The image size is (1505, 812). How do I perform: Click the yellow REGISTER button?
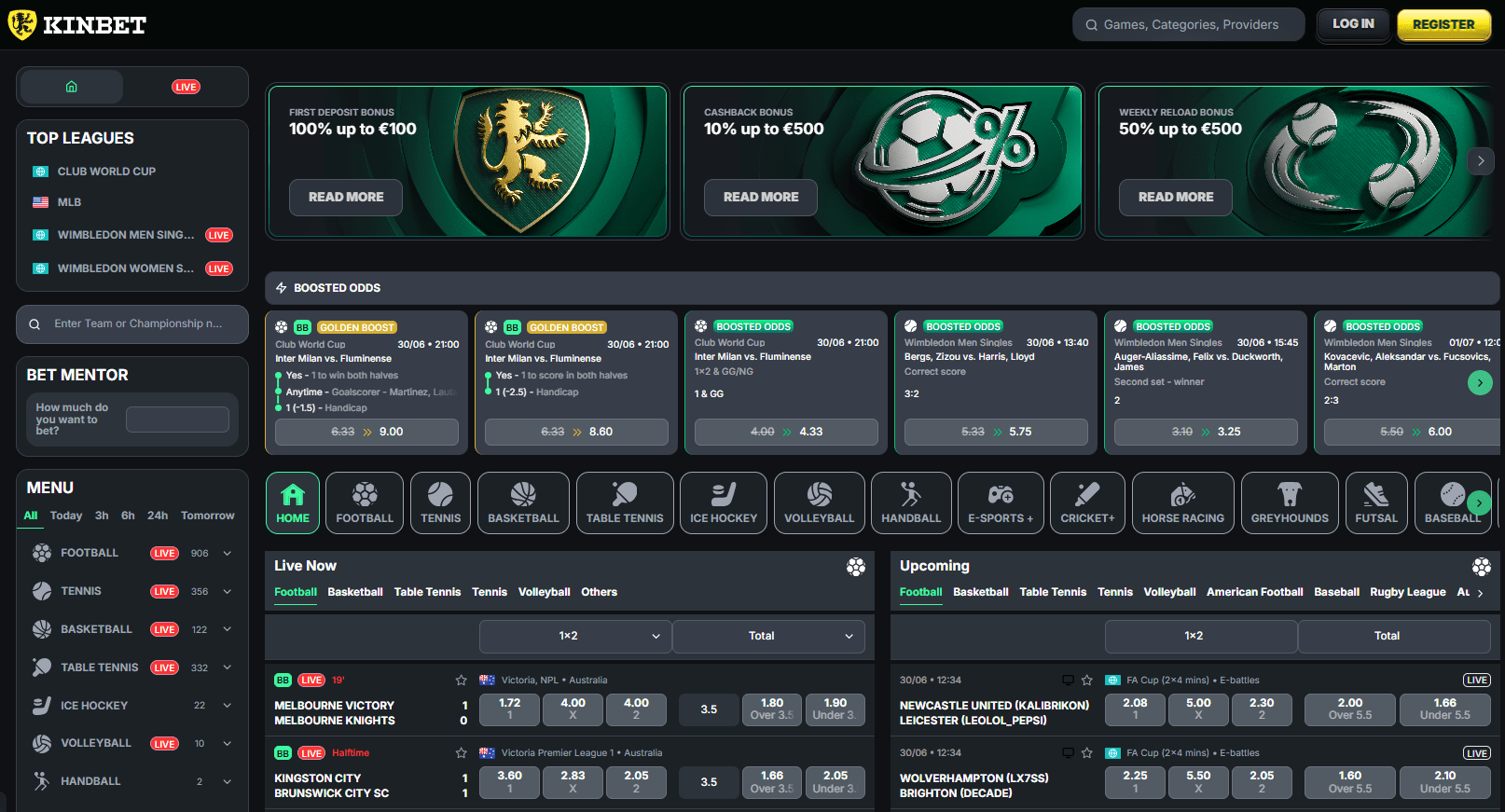1443,24
